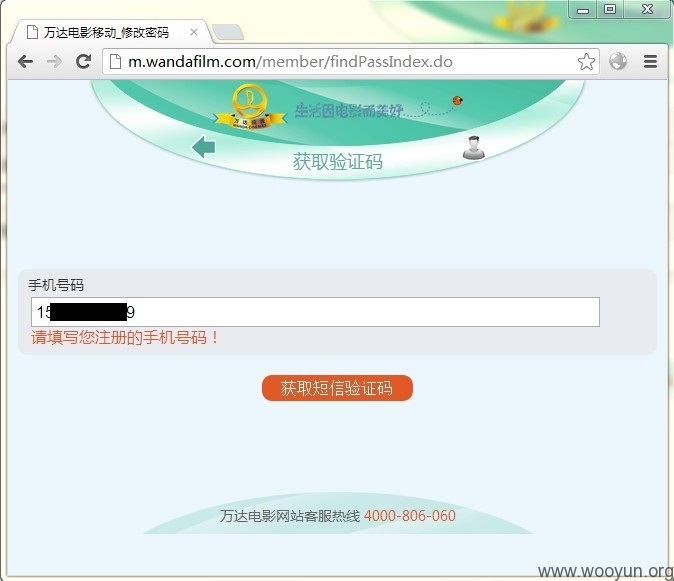Click the 手机号码 phone number input field
This screenshot has height=581, width=674.
point(315,312)
